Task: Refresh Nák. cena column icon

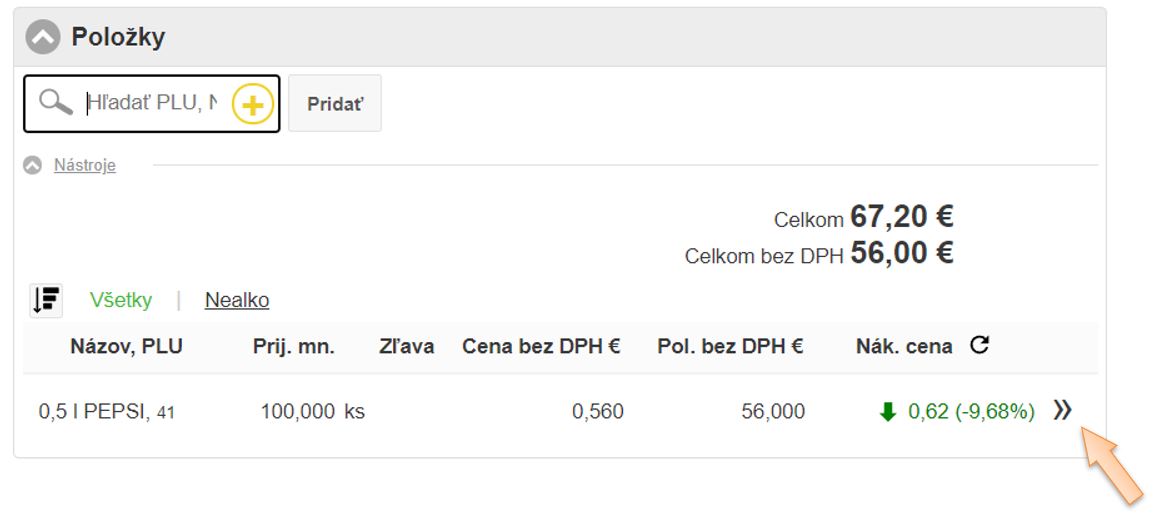Action: pos(980,346)
